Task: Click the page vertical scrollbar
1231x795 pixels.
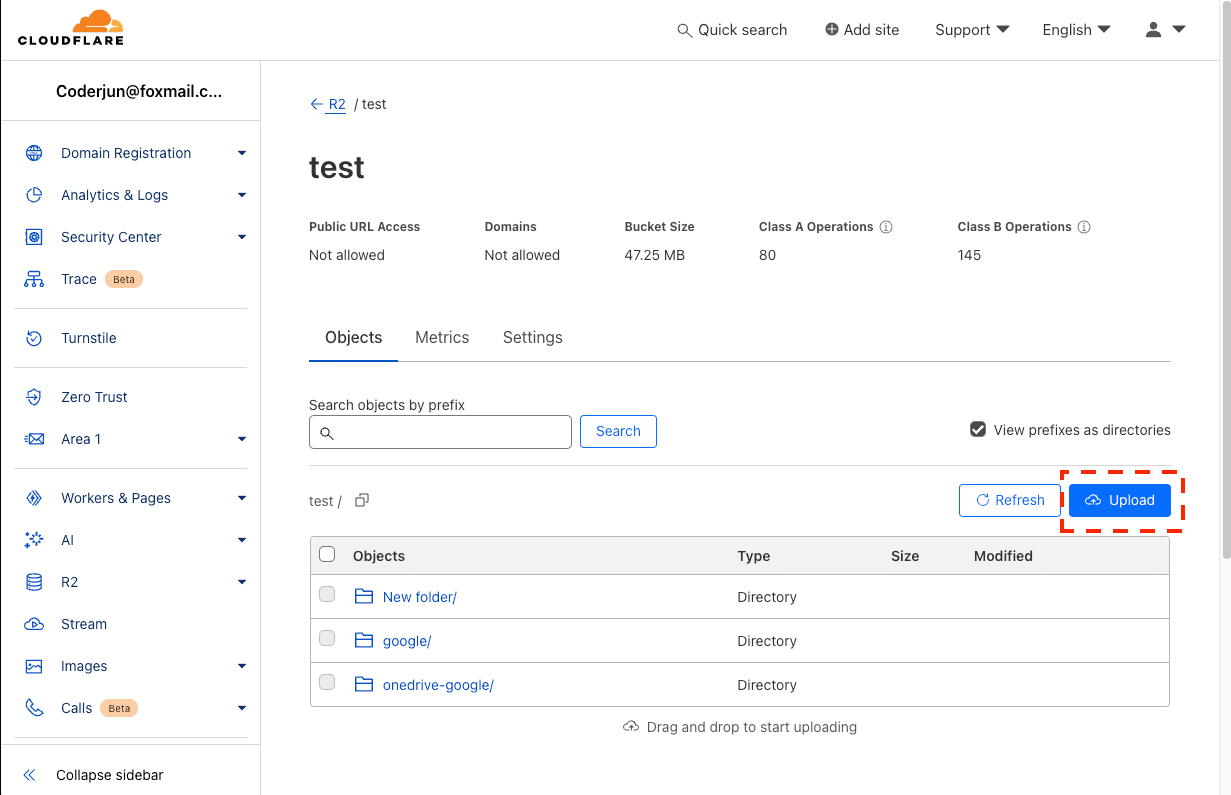Action: click(x=1226, y=280)
